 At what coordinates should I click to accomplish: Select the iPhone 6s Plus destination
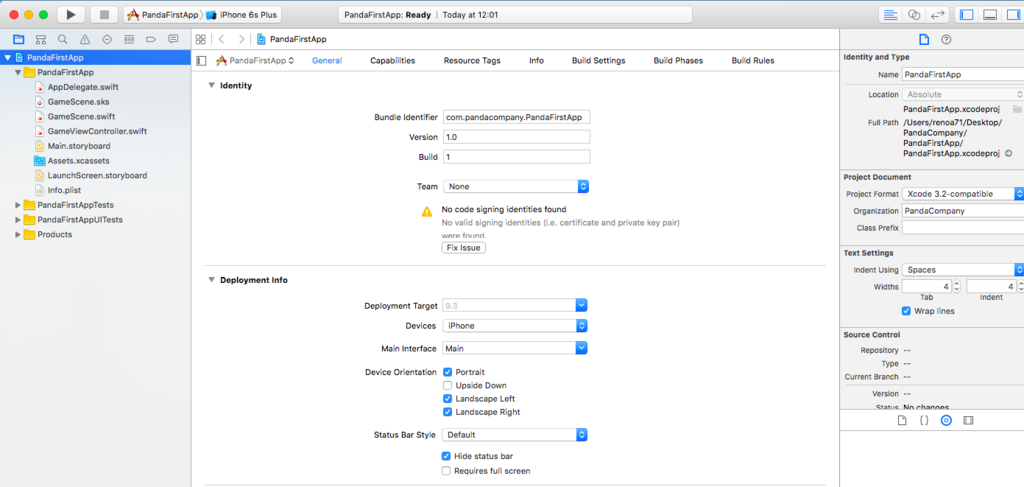244,14
